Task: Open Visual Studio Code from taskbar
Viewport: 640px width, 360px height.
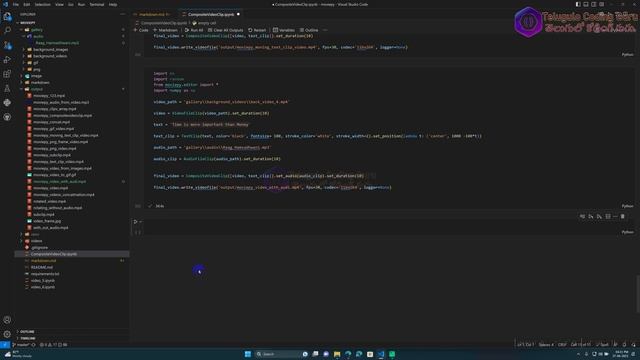Action: pyautogui.click(x=381, y=354)
